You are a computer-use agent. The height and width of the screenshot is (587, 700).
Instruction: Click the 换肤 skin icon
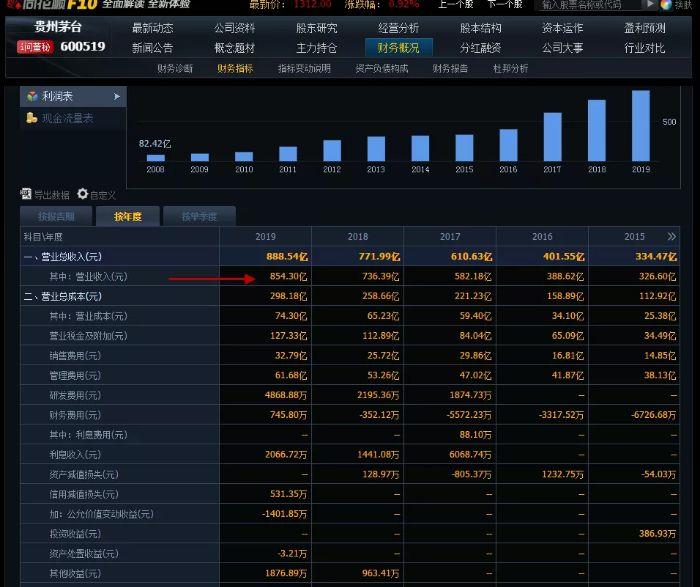click(666, 4)
